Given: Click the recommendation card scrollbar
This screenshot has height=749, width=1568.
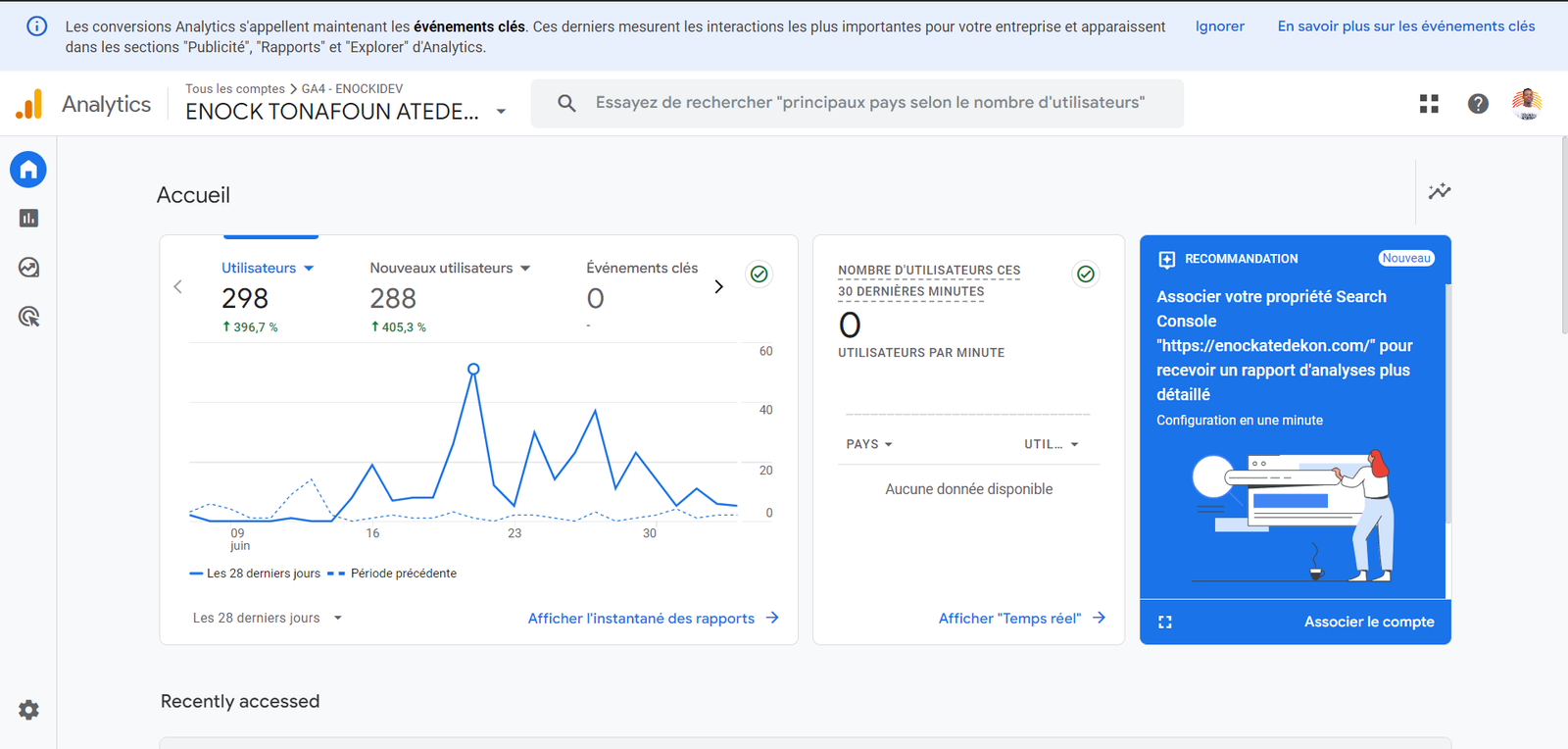Looking at the screenshot, I should coord(1448,402).
